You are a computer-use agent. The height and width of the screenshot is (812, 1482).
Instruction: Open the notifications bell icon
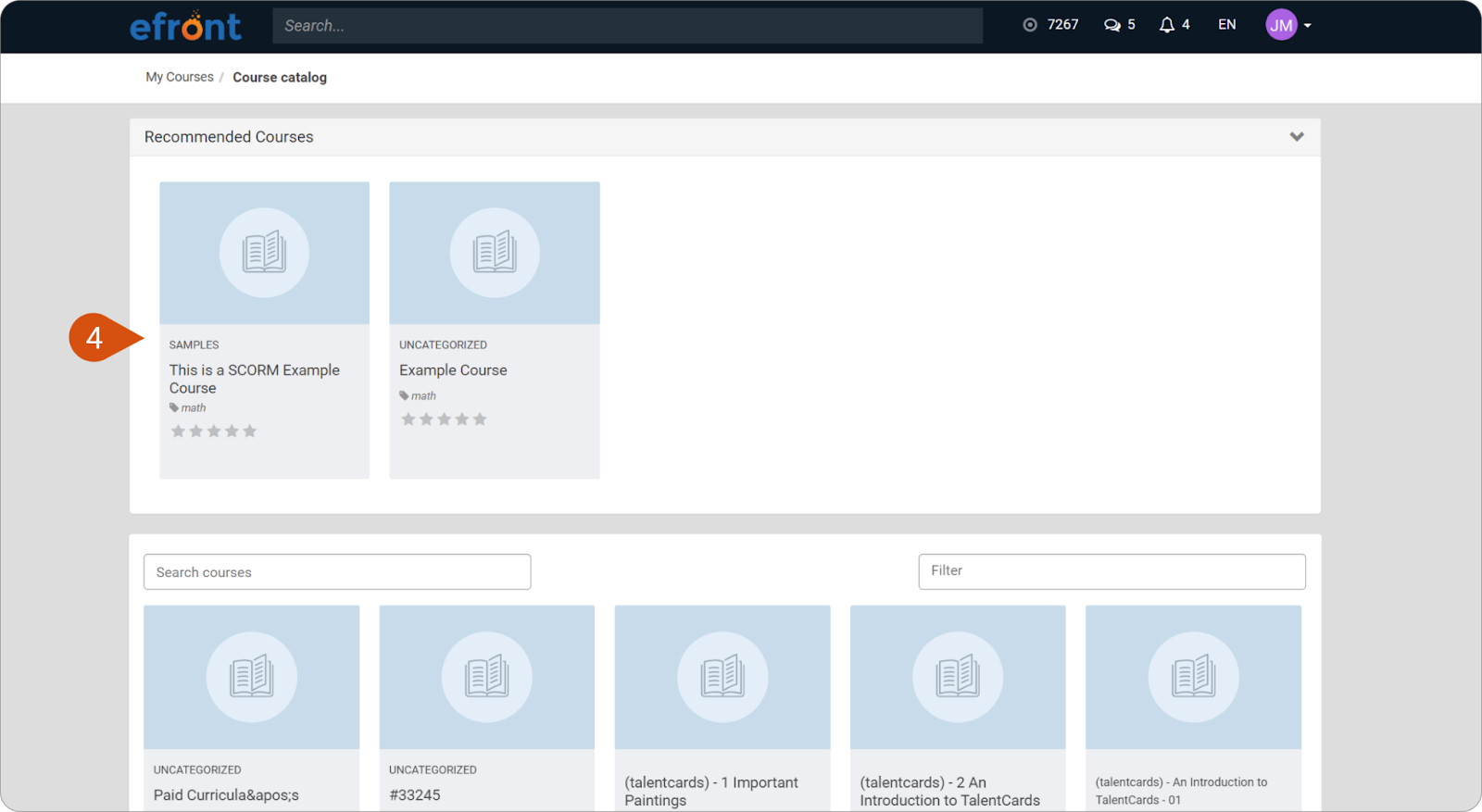(1167, 25)
